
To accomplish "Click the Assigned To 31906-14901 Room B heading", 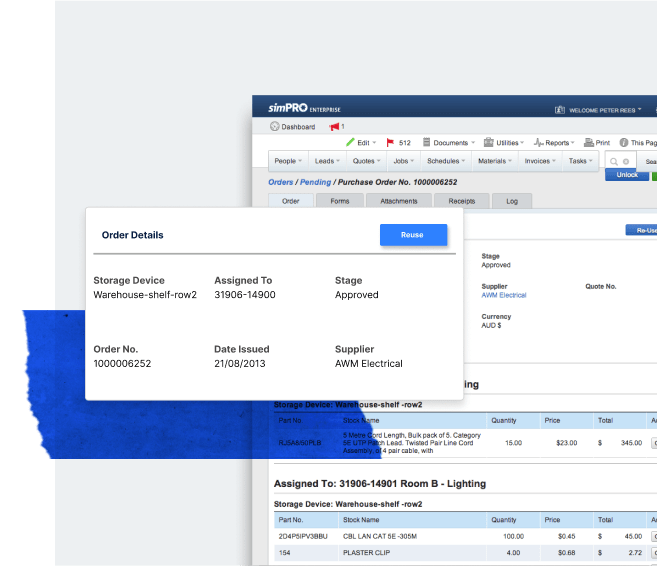I will click(x=380, y=484).
